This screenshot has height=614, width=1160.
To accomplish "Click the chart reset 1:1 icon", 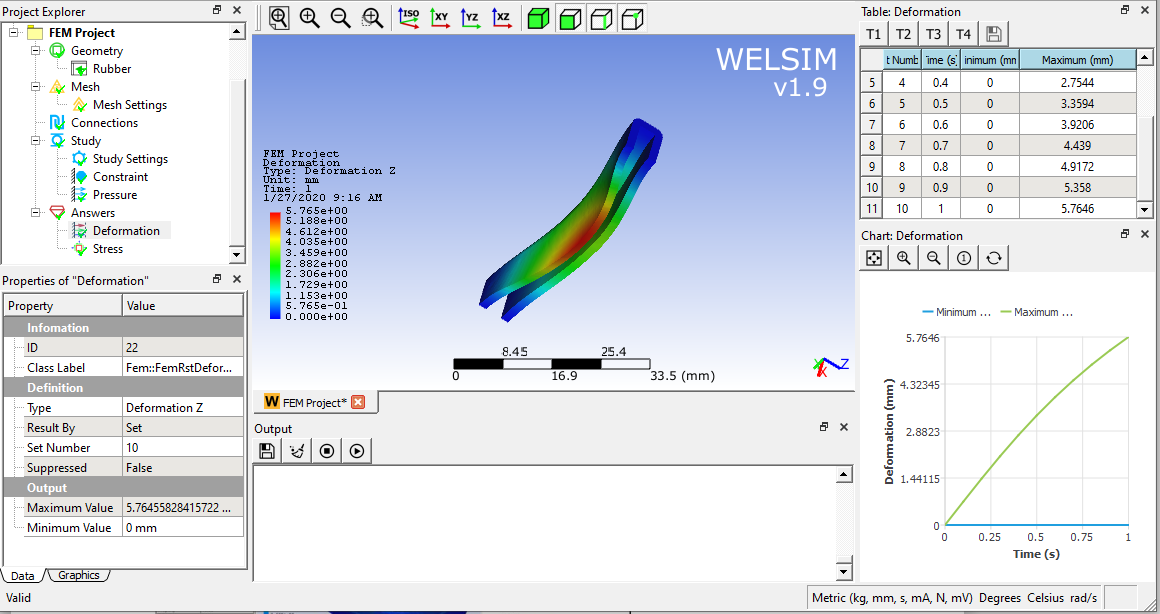I will tap(964, 257).
